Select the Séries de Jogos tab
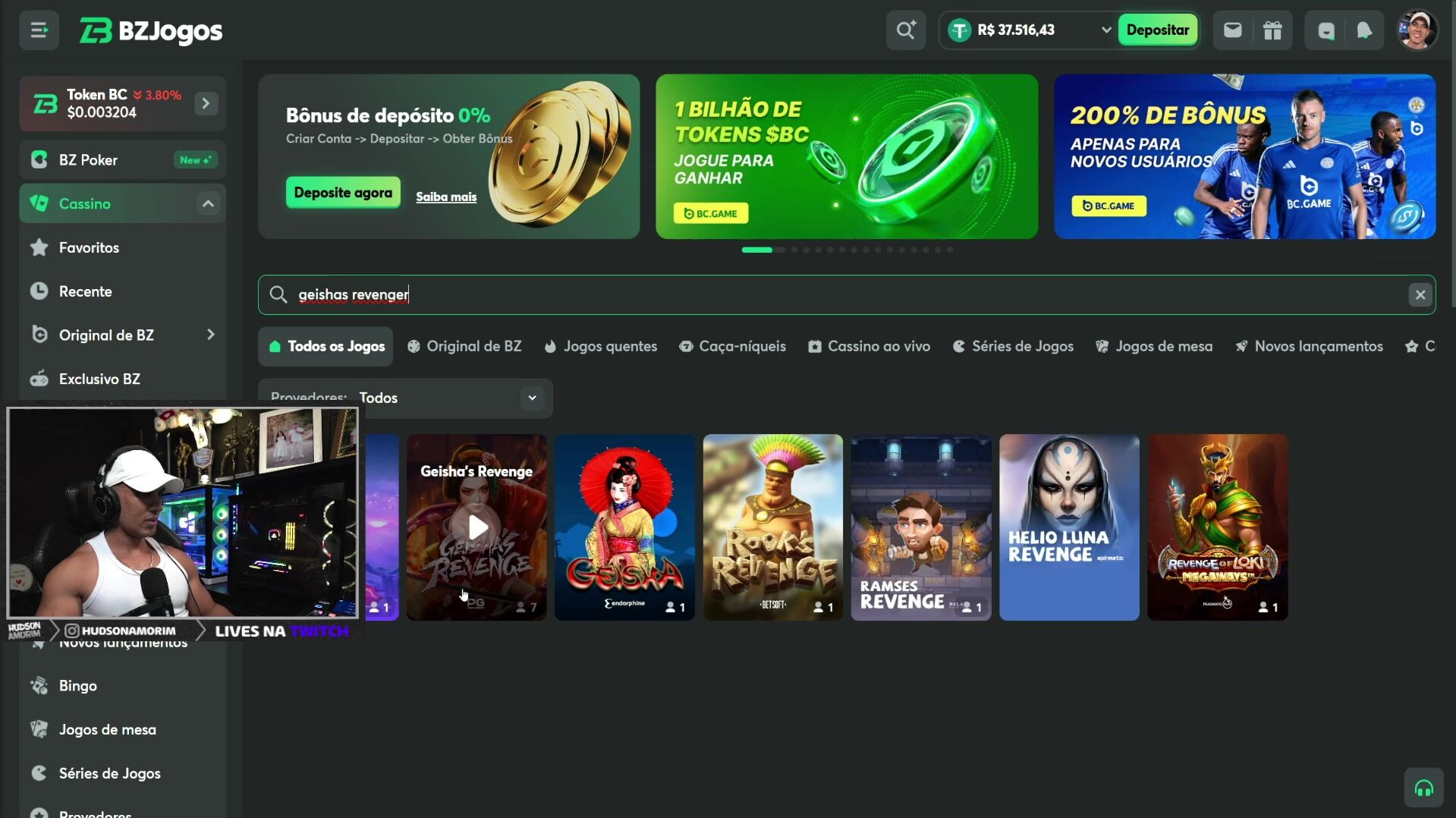The image size is (1456, 818). pyautogui.click(x=1013, y=347)
